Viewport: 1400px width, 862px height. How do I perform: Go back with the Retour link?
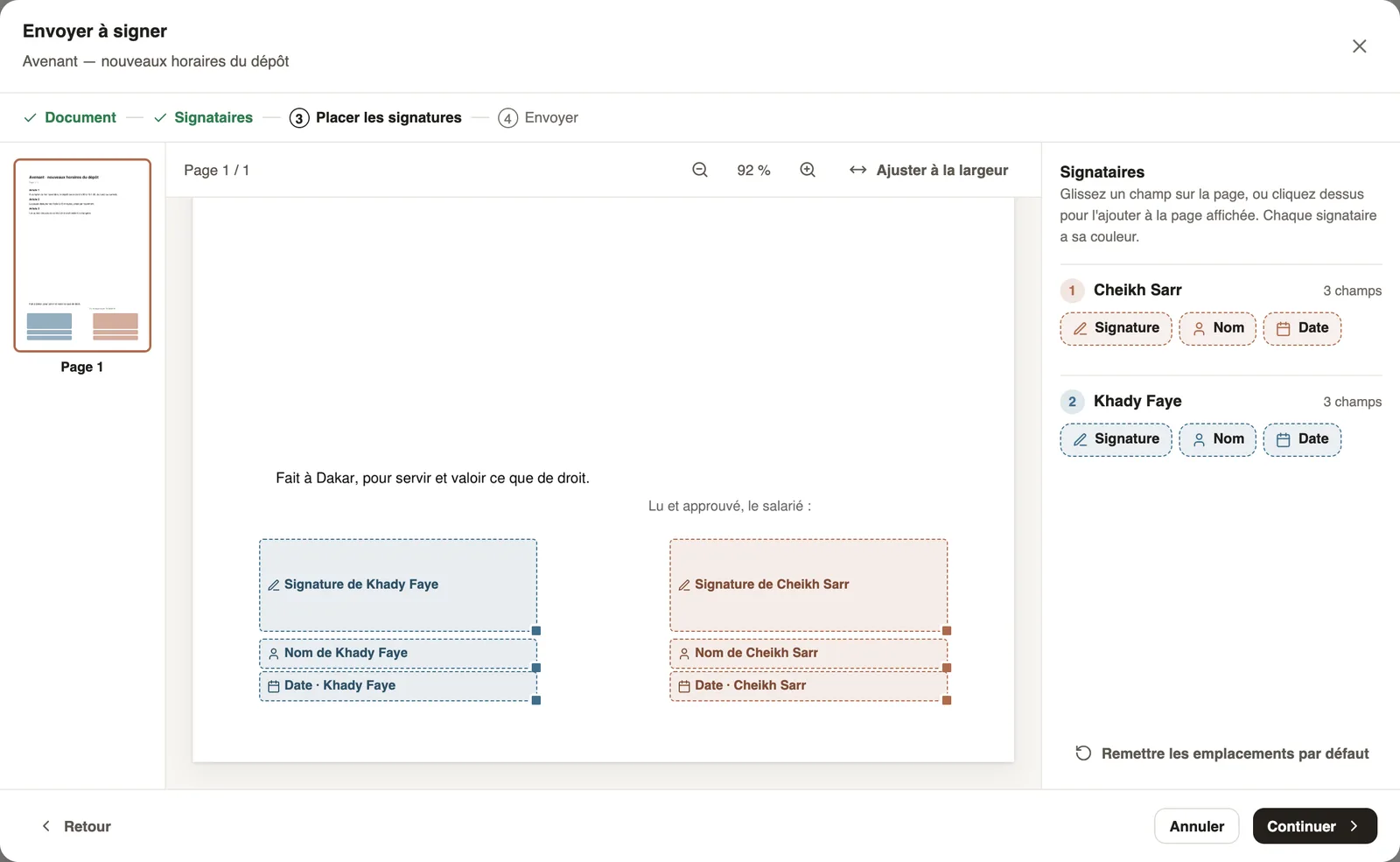click(76, 826)
